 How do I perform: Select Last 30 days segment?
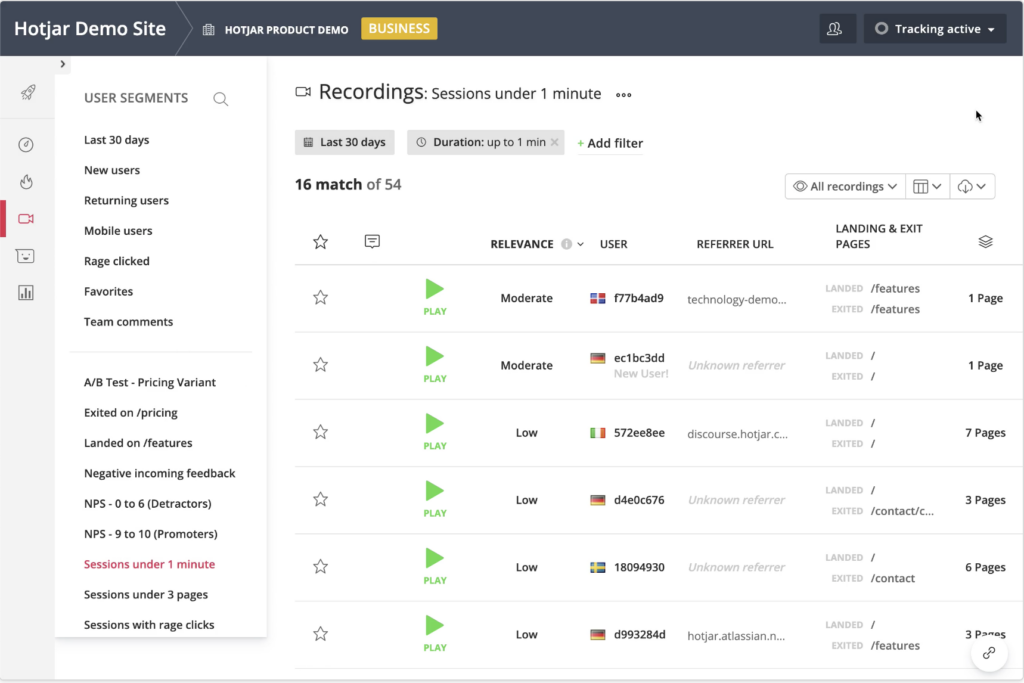[x=116, y=140]
